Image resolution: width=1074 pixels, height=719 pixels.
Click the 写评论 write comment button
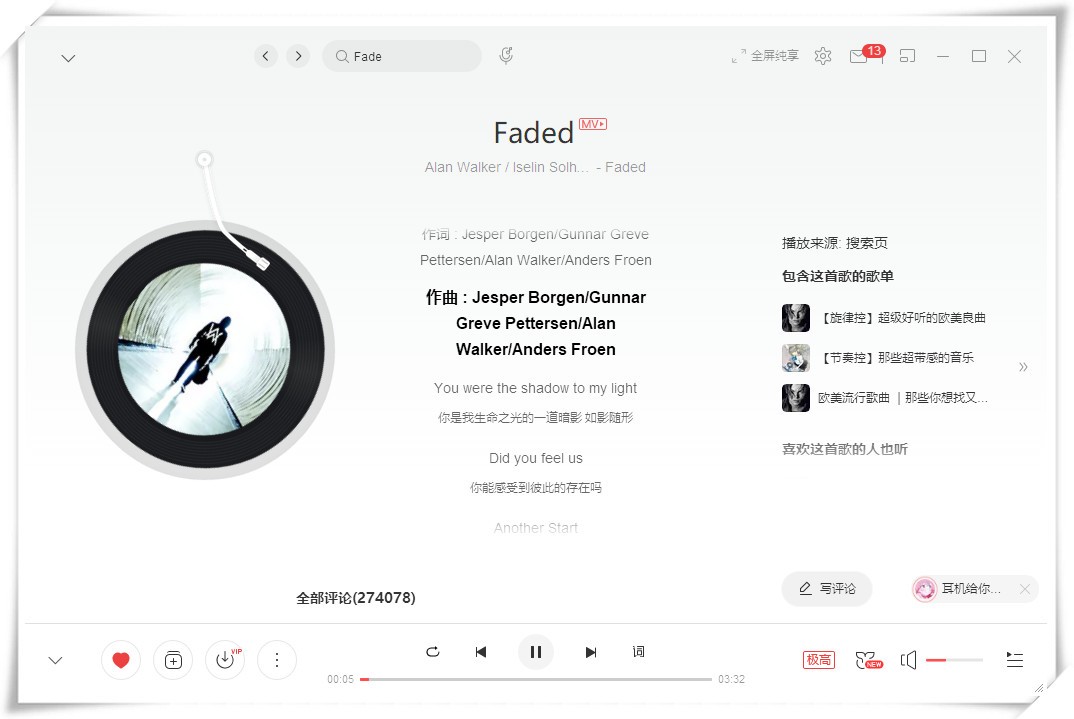pyautogui.click(x=827, y=589)
